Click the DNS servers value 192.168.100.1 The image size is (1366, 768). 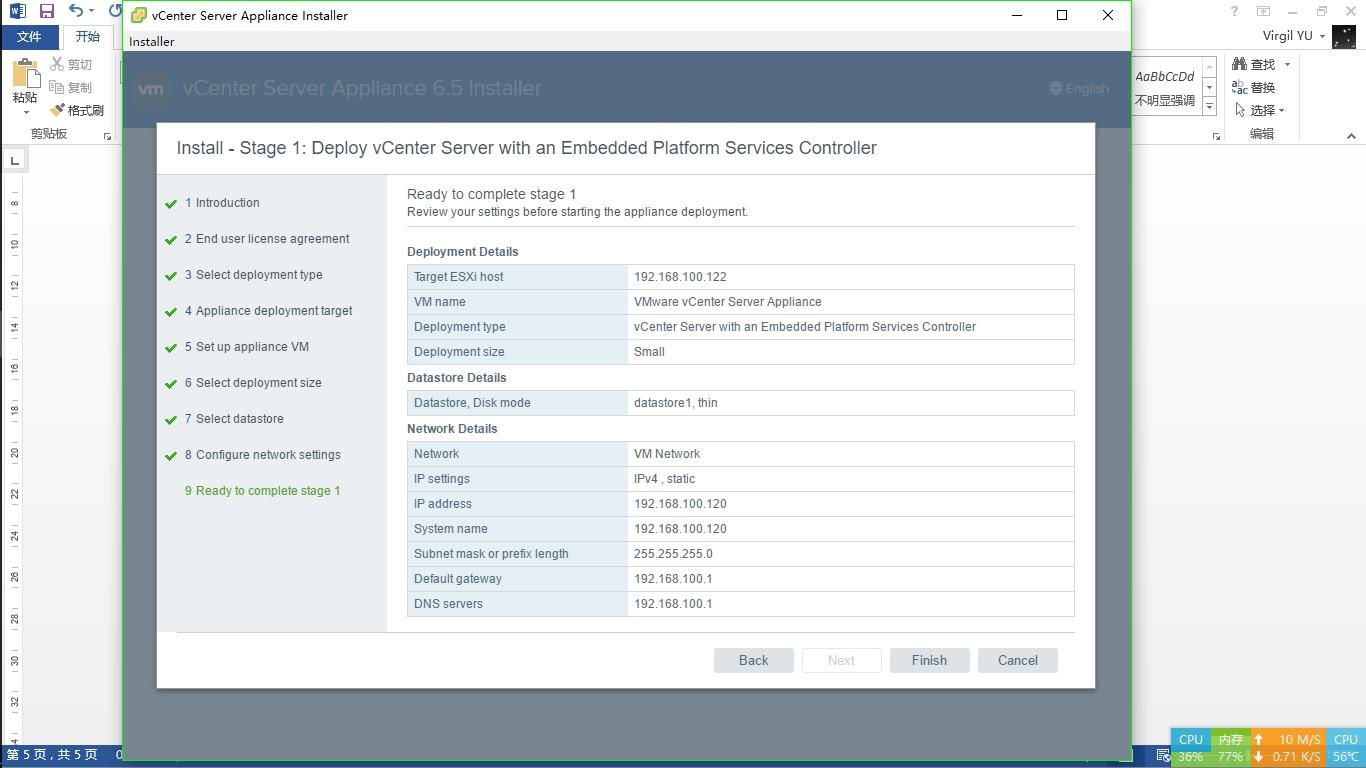(673, 604)
